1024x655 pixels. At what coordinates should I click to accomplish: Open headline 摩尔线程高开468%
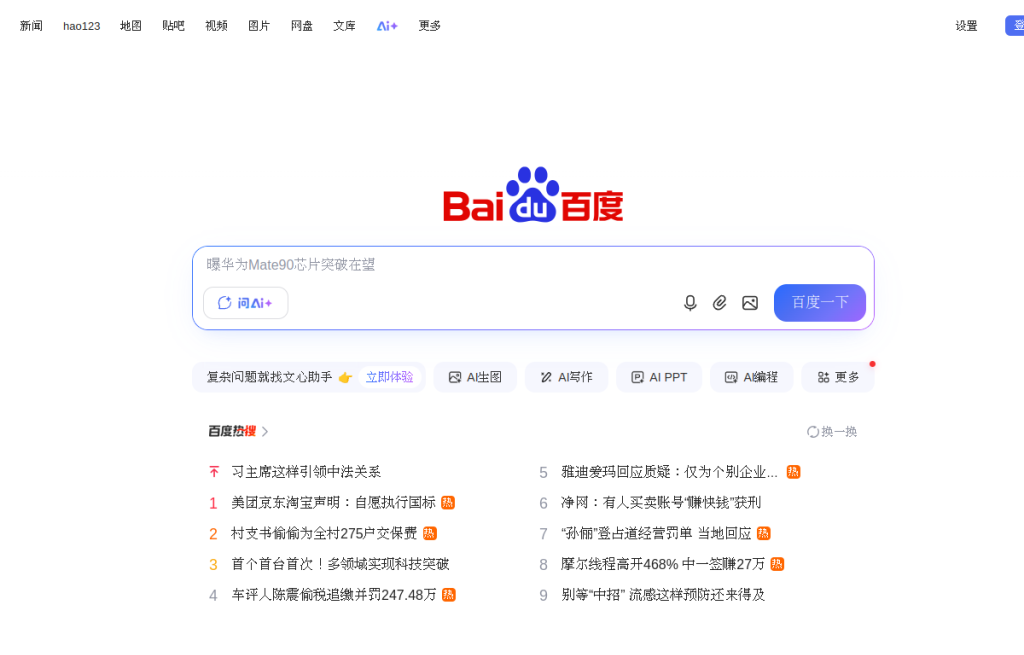tap(662, 564)
